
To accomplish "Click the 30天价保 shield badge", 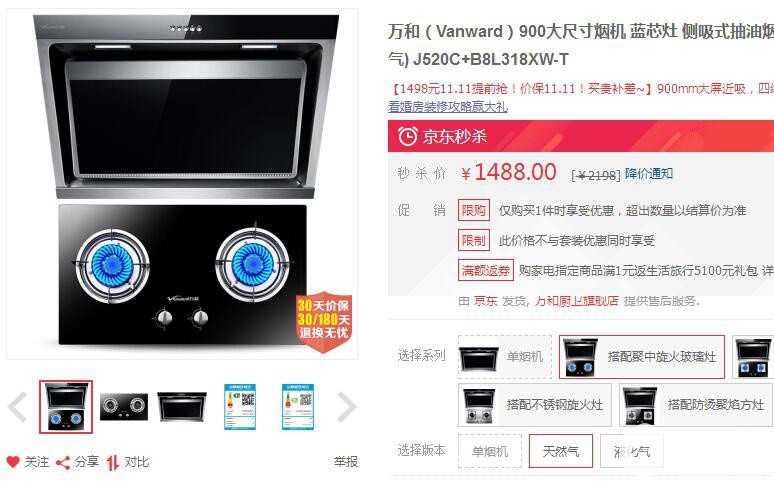I will [323, 321].
